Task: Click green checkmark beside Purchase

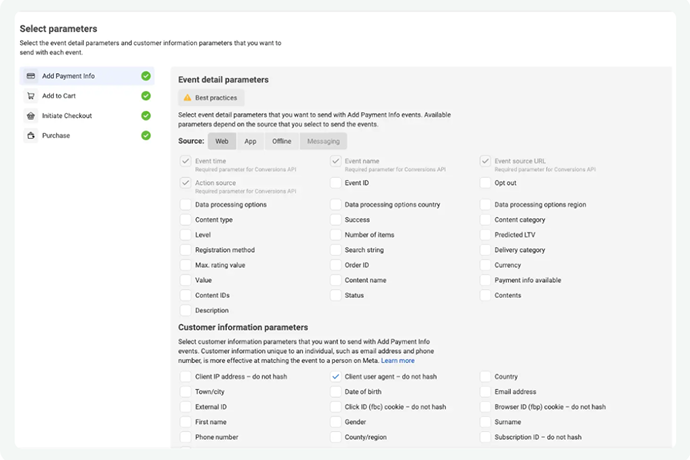Action: [x=146, y=135]
